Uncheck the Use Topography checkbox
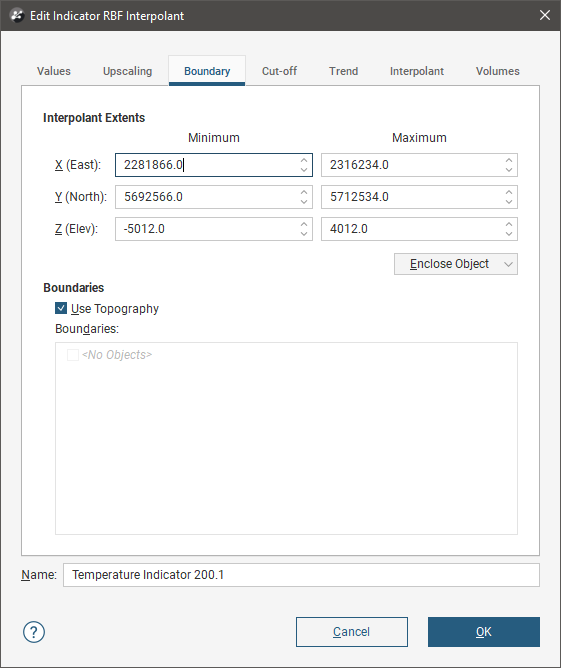 coord(61,308)
